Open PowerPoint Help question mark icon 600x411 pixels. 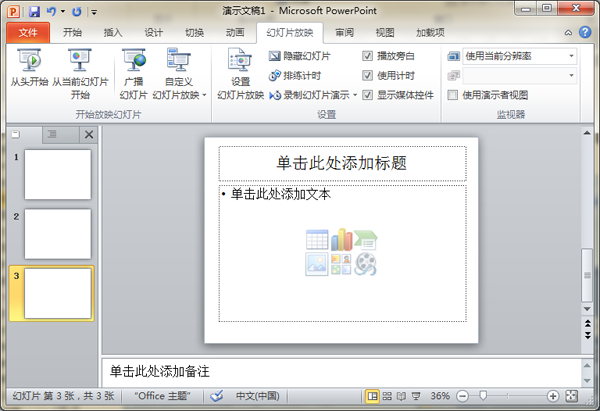pos(585,32)
